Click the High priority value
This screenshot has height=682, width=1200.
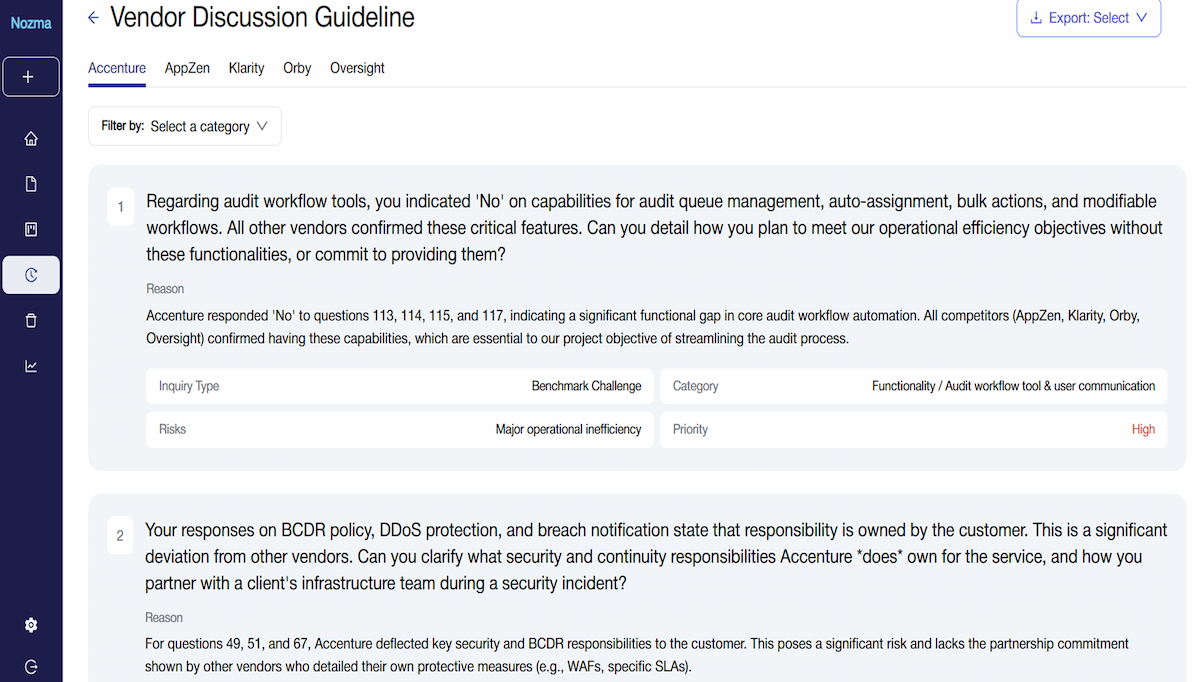pyautogui.click(x=1143, y=429)
